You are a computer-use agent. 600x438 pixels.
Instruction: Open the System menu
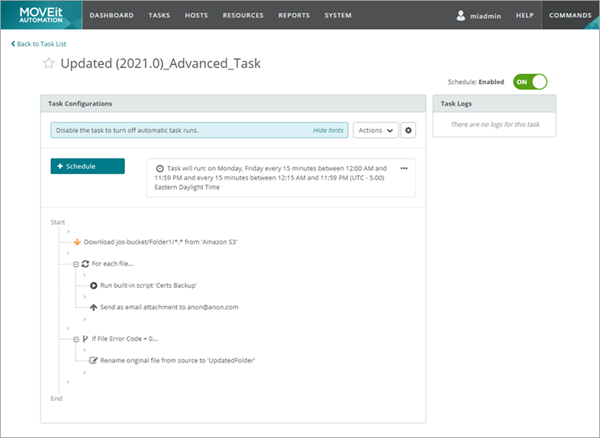(x=338, y=15)
